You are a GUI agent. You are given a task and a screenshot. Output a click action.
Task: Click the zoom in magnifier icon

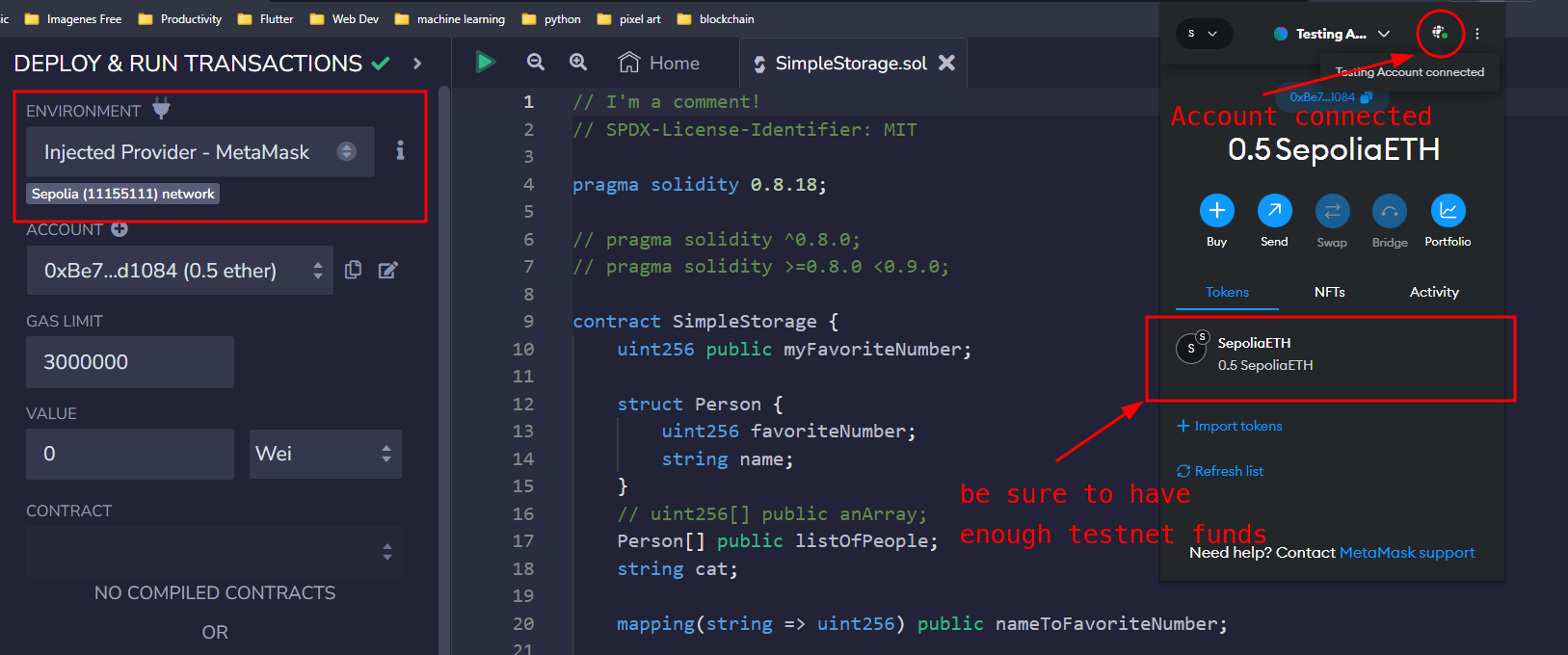(x=578, y=63)
